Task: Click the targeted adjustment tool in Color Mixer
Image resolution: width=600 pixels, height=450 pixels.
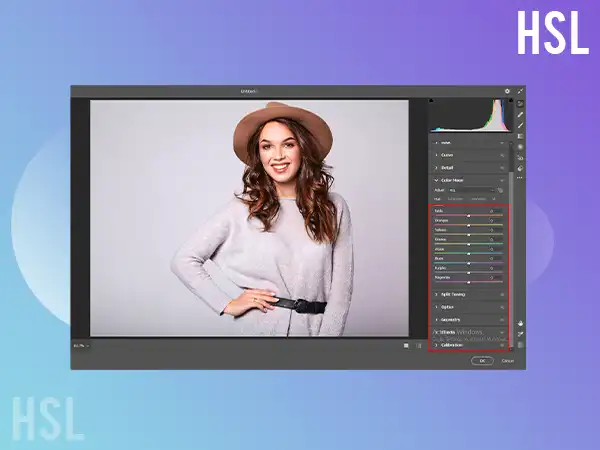Action: pos(501,188)
